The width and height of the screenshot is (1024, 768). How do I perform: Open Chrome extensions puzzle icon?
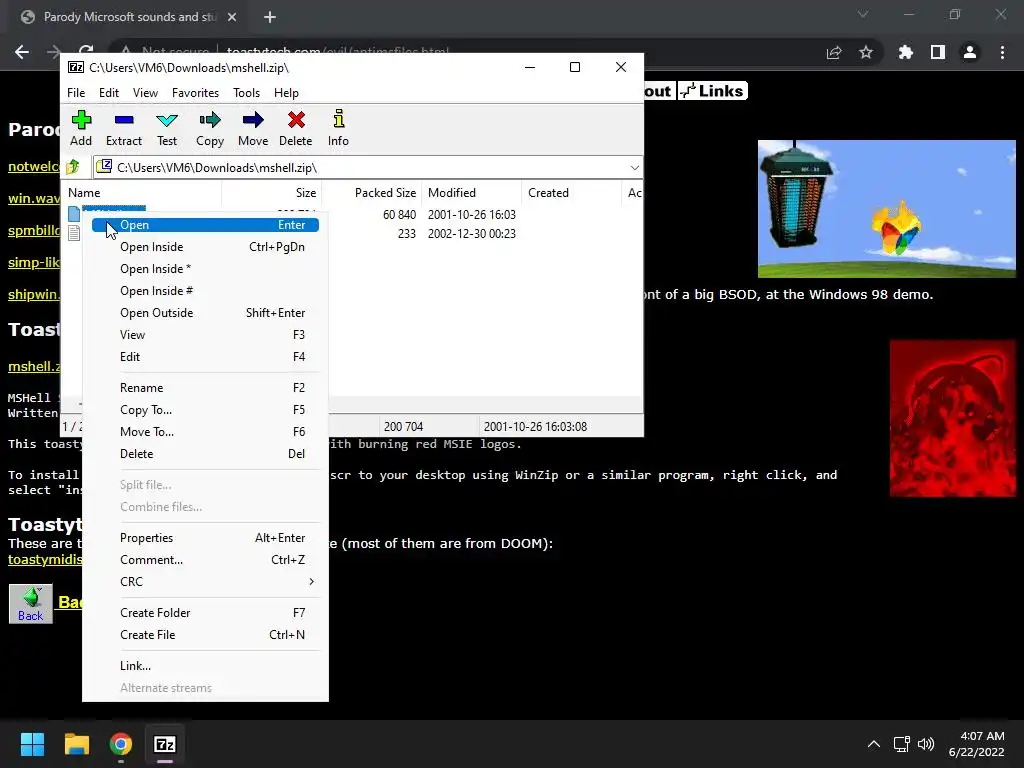(x=905, y=52)
